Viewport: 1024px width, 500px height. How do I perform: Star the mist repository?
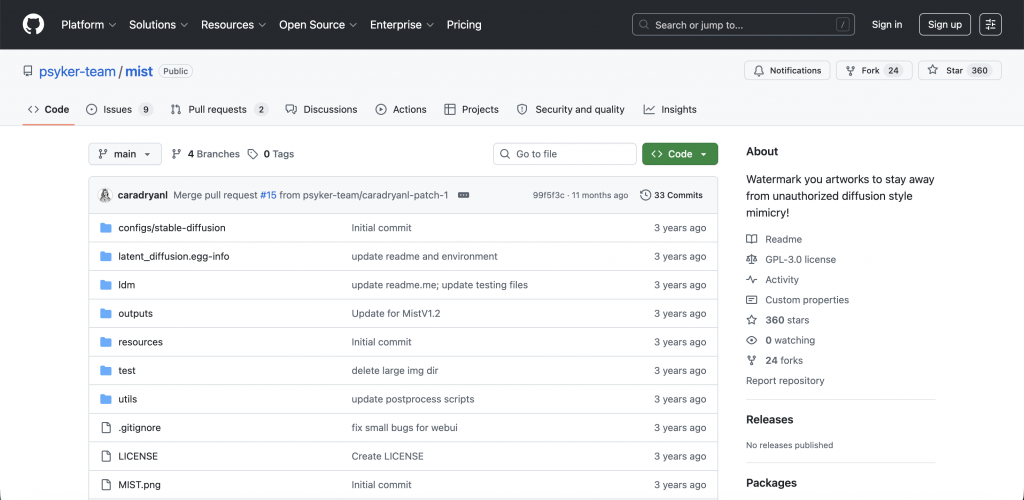tap(958, 71)
